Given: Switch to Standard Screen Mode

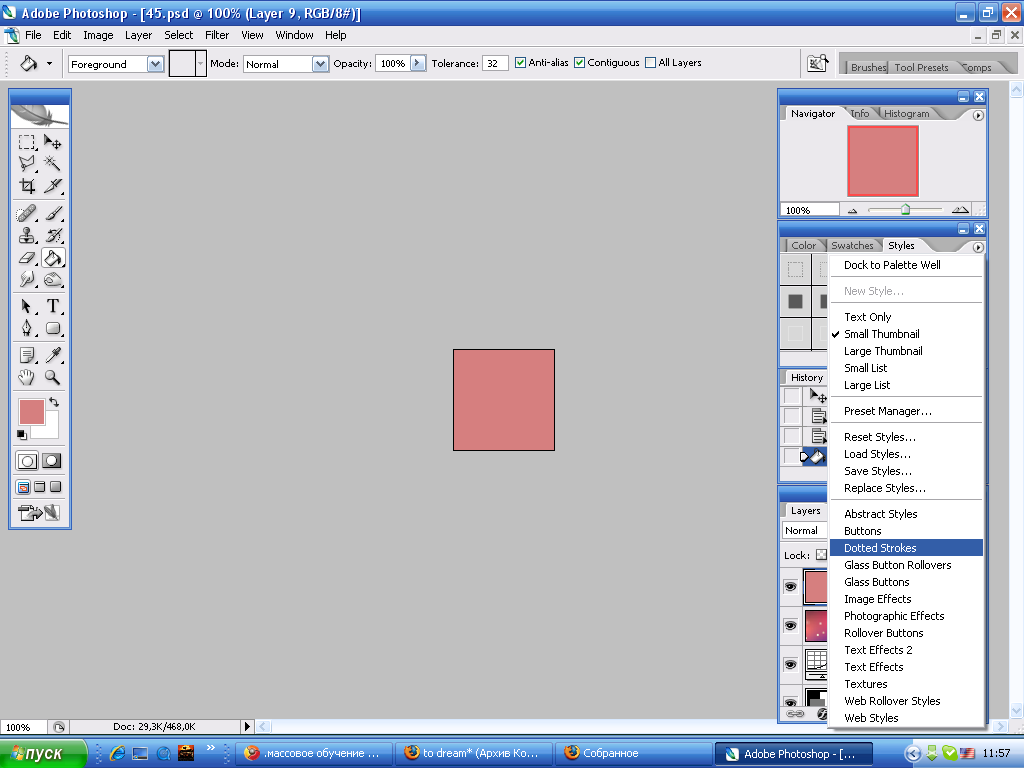Looking at the screenshot, I should (23, 487).
